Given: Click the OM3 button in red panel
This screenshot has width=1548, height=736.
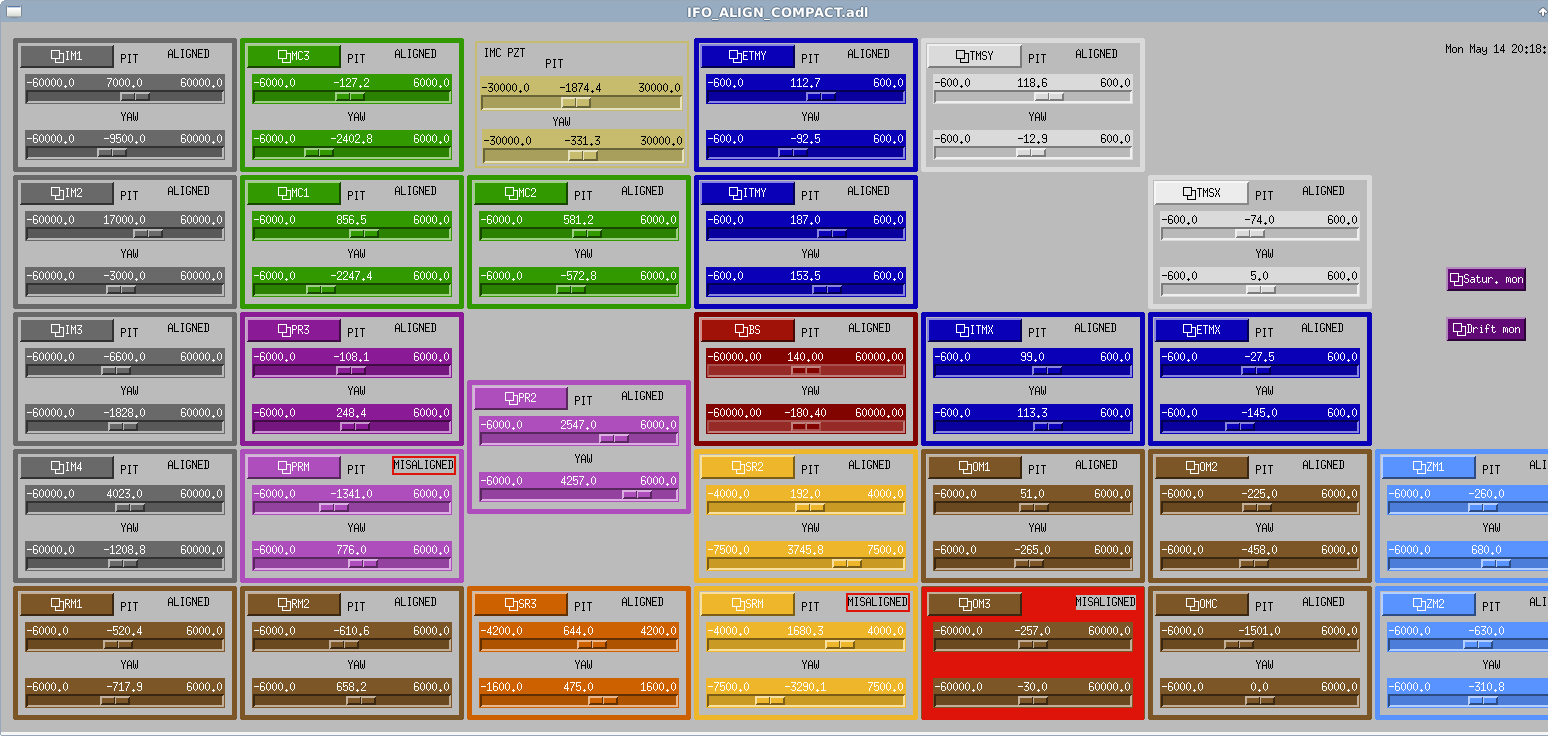Looking at the screenshot, I should pyautogui.click(x=975, y=605).
